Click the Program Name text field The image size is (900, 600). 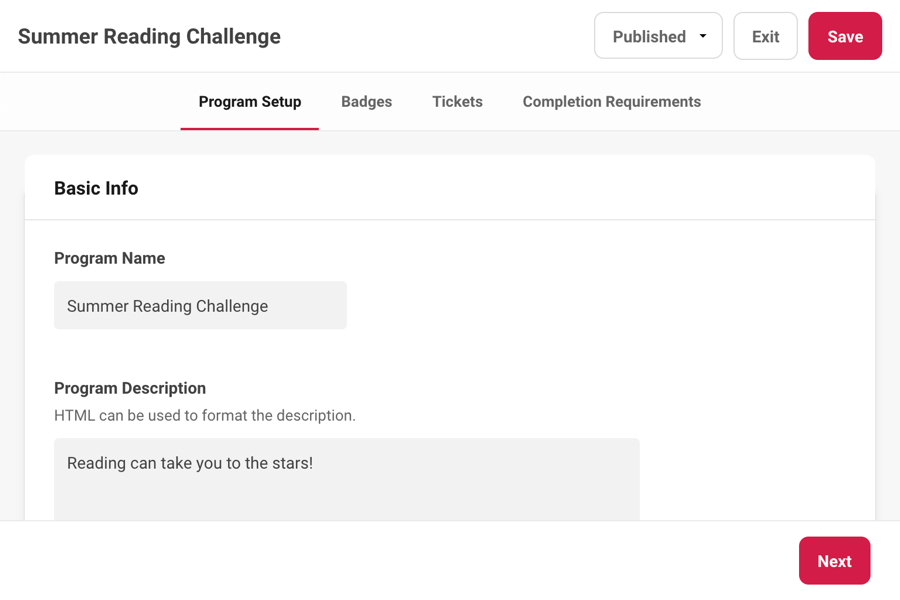click(200, 305)
